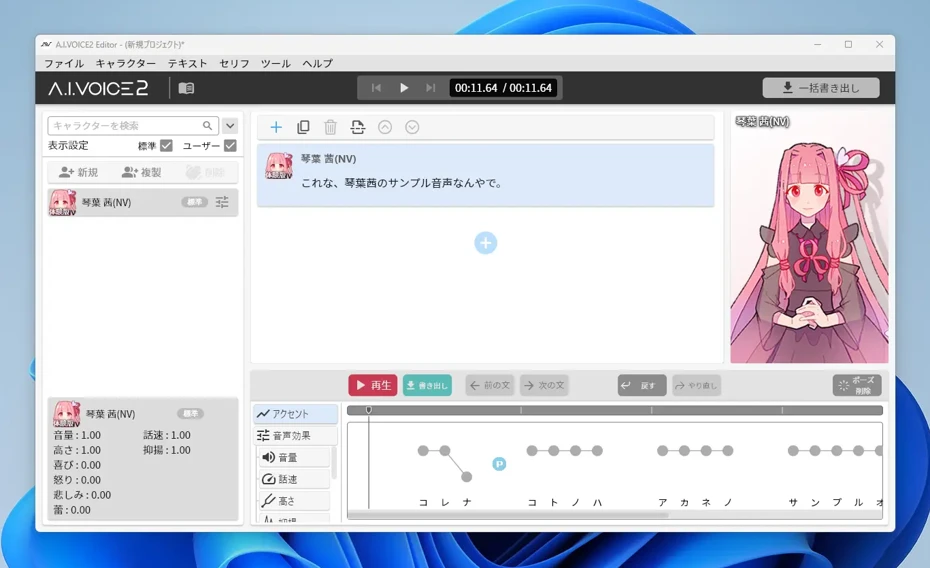Move line down with circled arrow
Image resolution: width=930 pixels, height=568 pixels.
(412, 127)
